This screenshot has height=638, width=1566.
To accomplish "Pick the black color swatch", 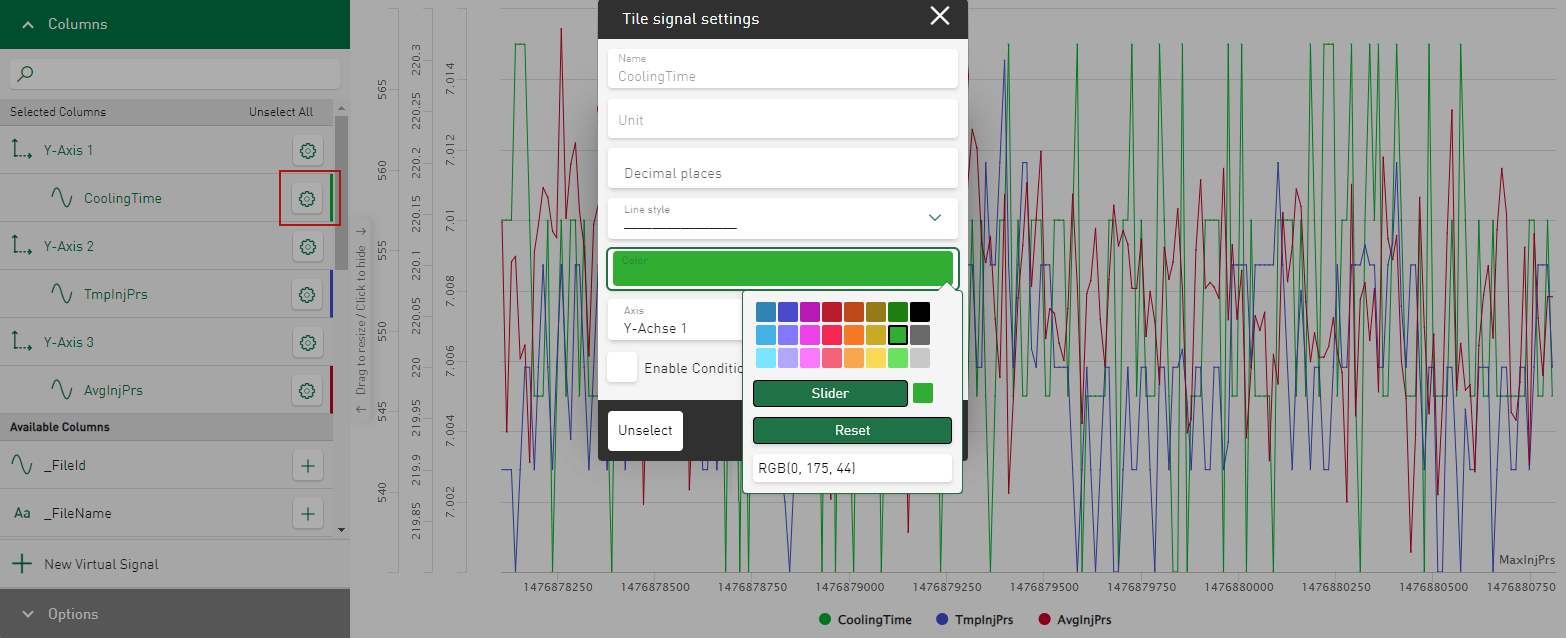I will [920, 312].
